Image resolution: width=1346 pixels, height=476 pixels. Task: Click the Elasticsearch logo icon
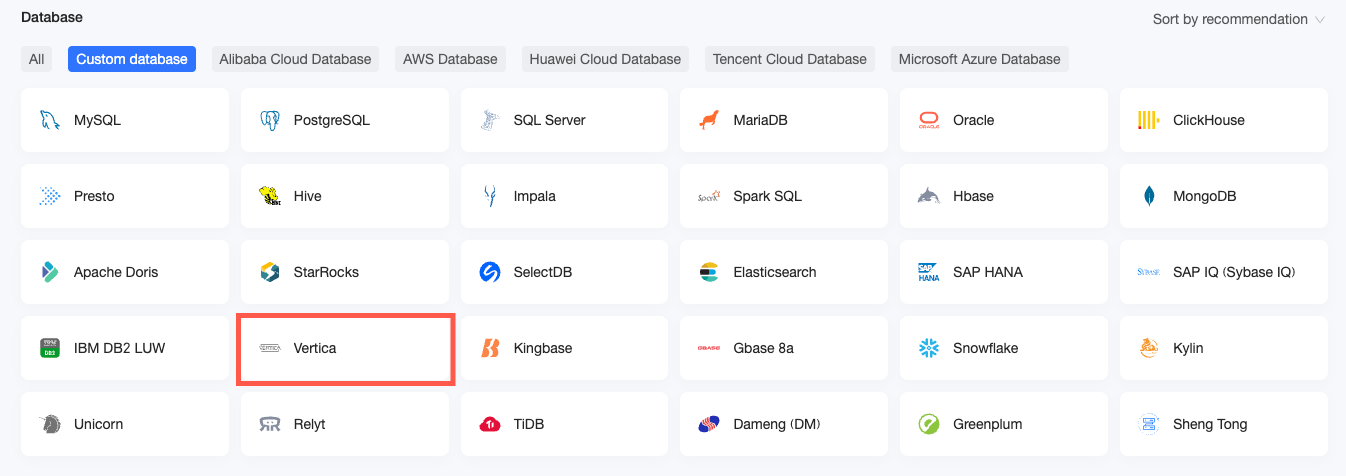click(x=709, y=272)
